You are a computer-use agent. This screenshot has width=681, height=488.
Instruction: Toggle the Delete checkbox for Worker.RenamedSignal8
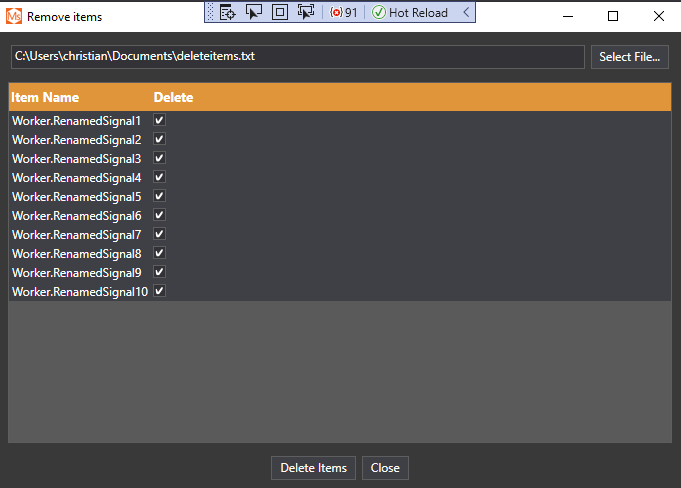point(159,253)
